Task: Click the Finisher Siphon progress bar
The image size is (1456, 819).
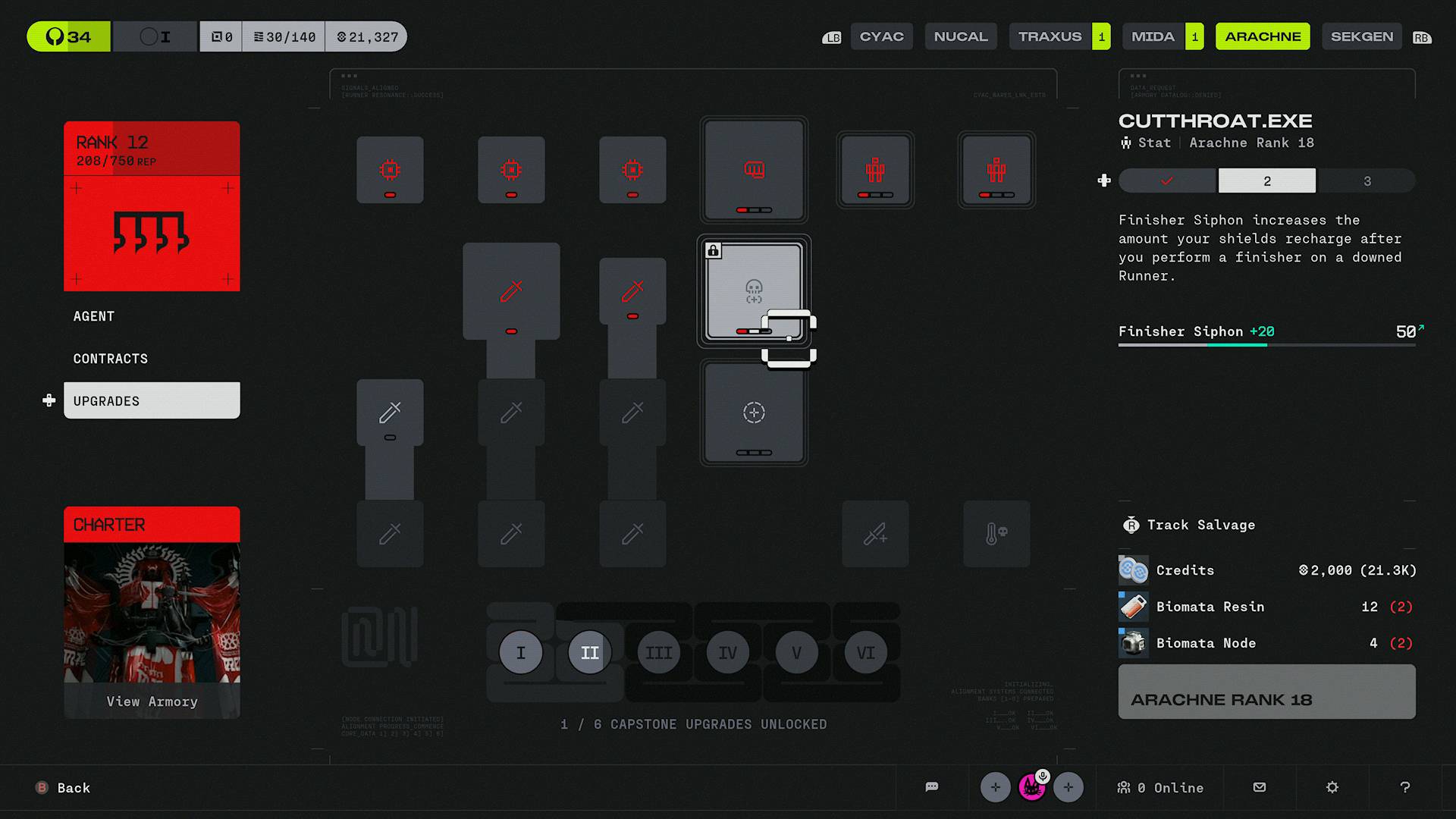Action: tap(1266, 345)
